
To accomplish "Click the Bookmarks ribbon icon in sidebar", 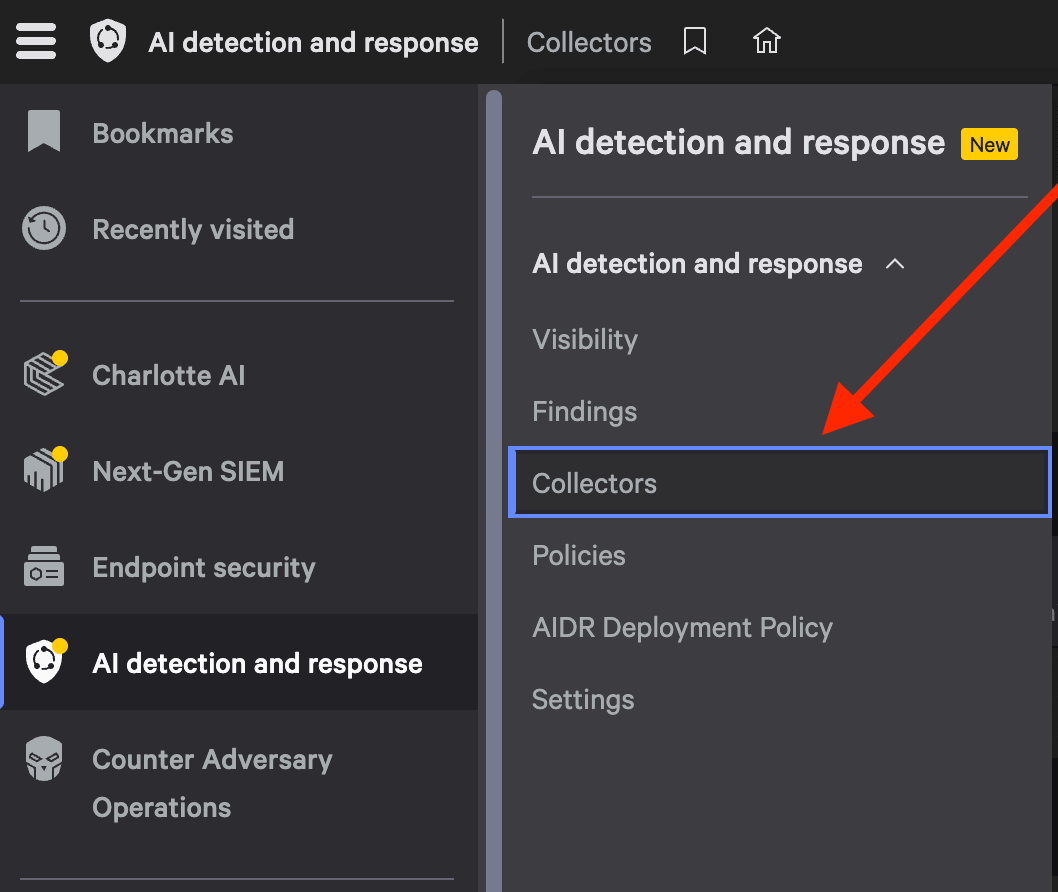I will tap(44, 131).
